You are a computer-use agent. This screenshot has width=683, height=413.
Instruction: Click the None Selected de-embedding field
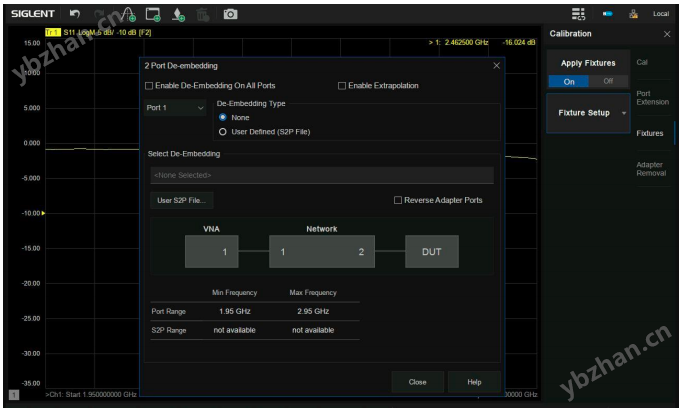click(x=322, y=175)
